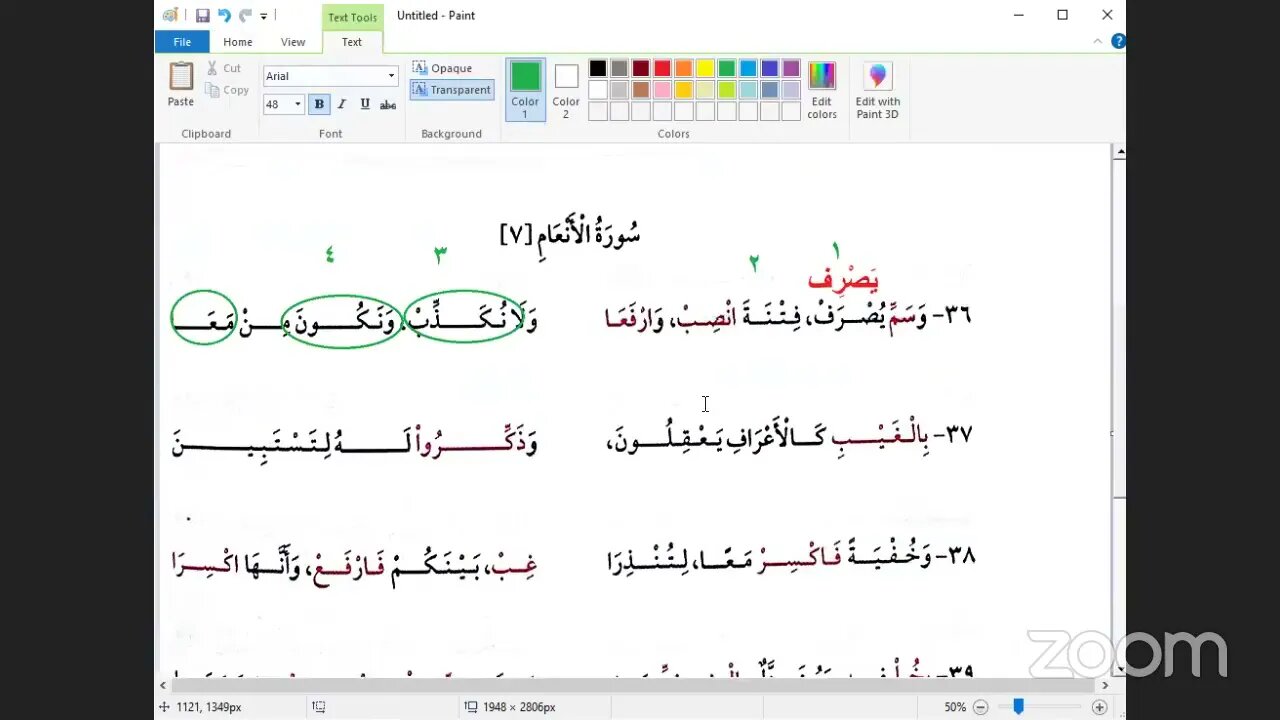Select Opaque background option
This screenshot has width=1280, height=720.
pyautogui.click(x=442, y=68)
